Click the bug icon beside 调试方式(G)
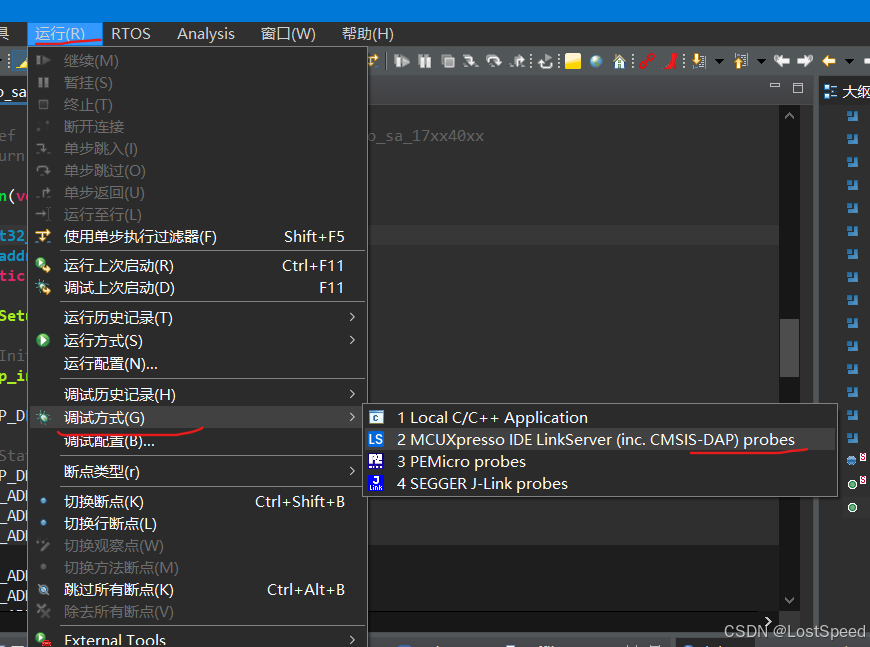 click(43, 417)
